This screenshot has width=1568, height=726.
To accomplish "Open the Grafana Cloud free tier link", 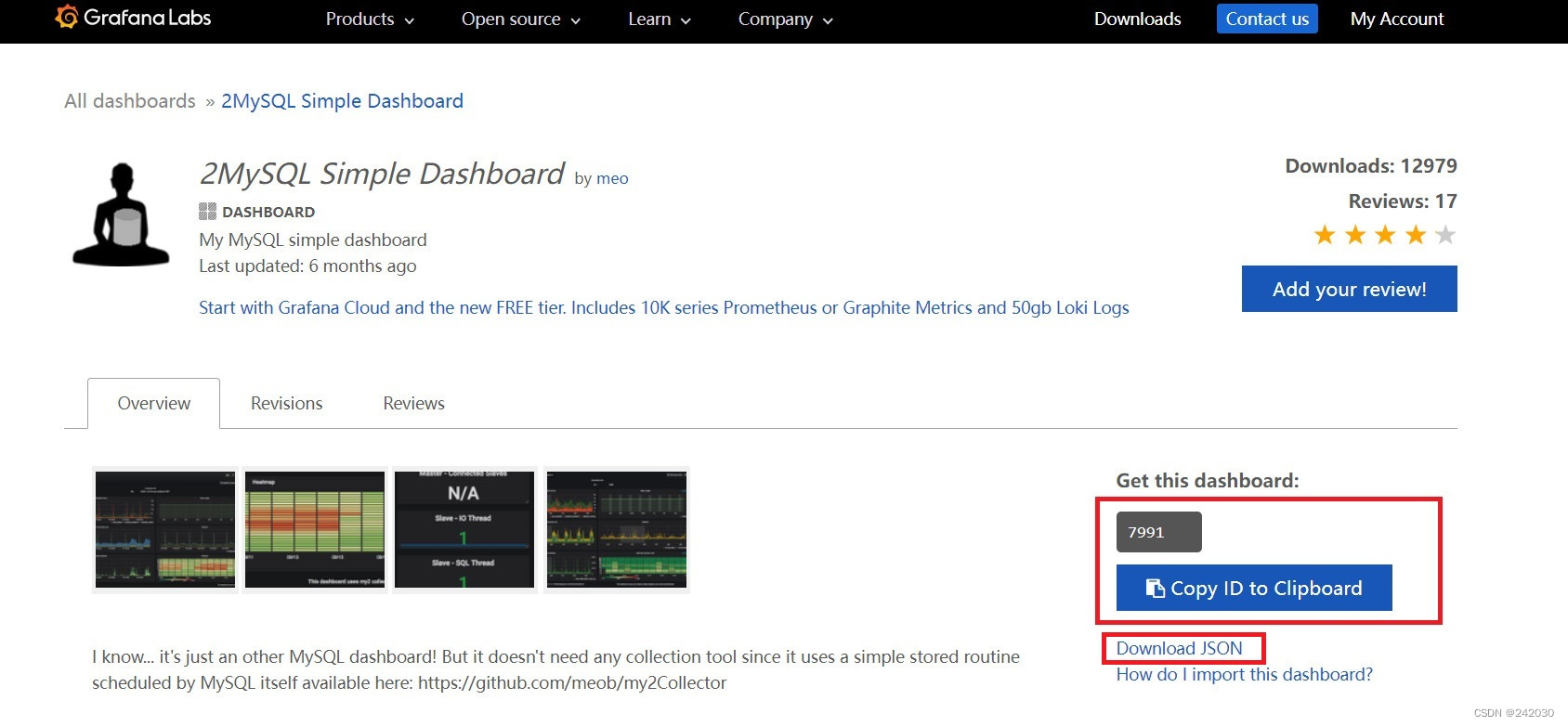I will [x=664, y=307].
